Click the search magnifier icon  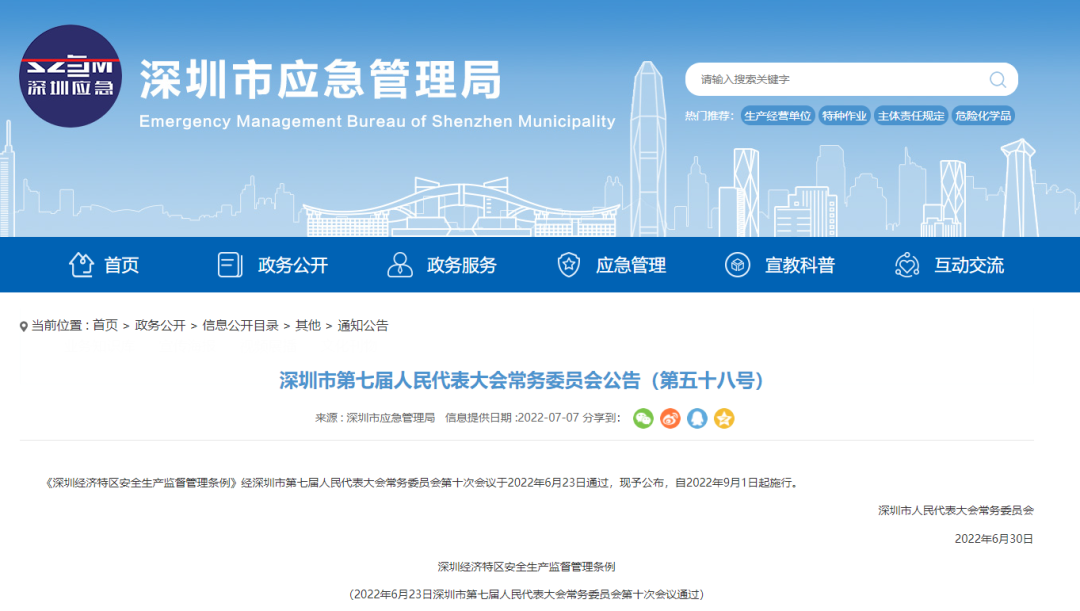pos(997,80)
